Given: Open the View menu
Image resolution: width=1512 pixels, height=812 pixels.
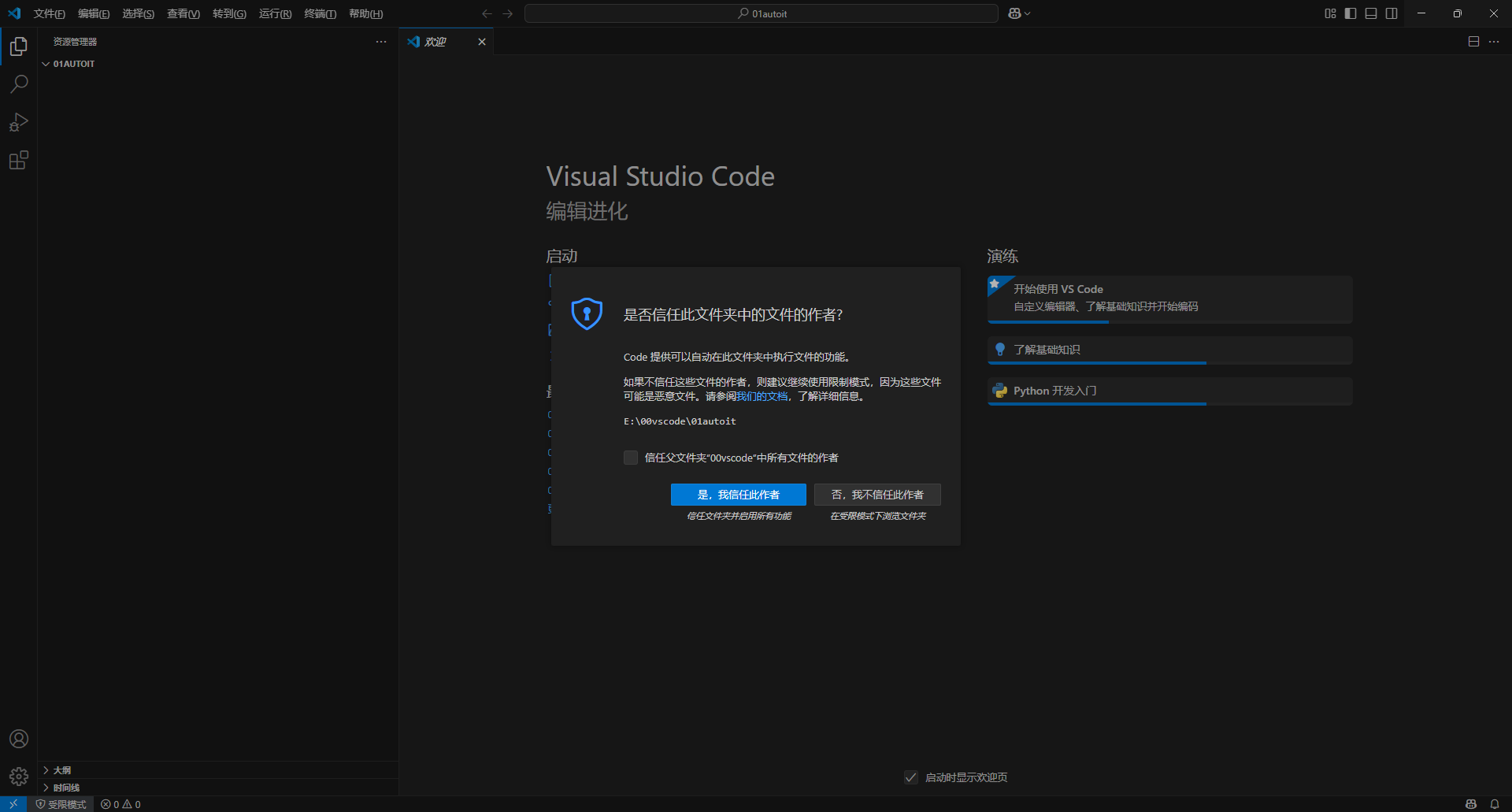Looking at the screenshot, I should pyautogui.click(x=183, y=13).
